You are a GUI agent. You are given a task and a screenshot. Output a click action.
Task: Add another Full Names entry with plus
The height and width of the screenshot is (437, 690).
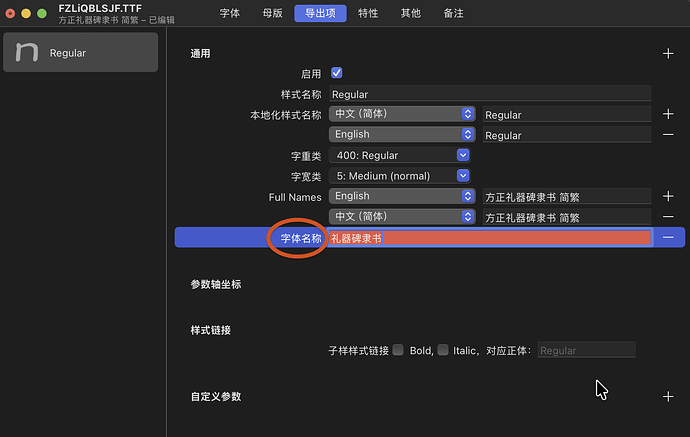tap(668, 196)
